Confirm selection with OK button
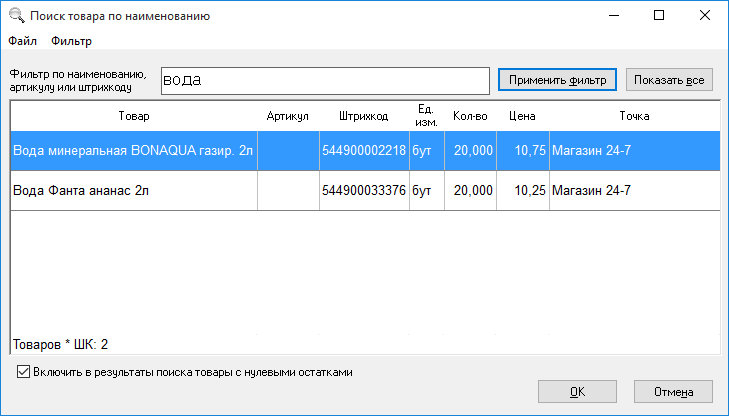The width and height of the screenshot is (729, 416). [x=577, y=392]
